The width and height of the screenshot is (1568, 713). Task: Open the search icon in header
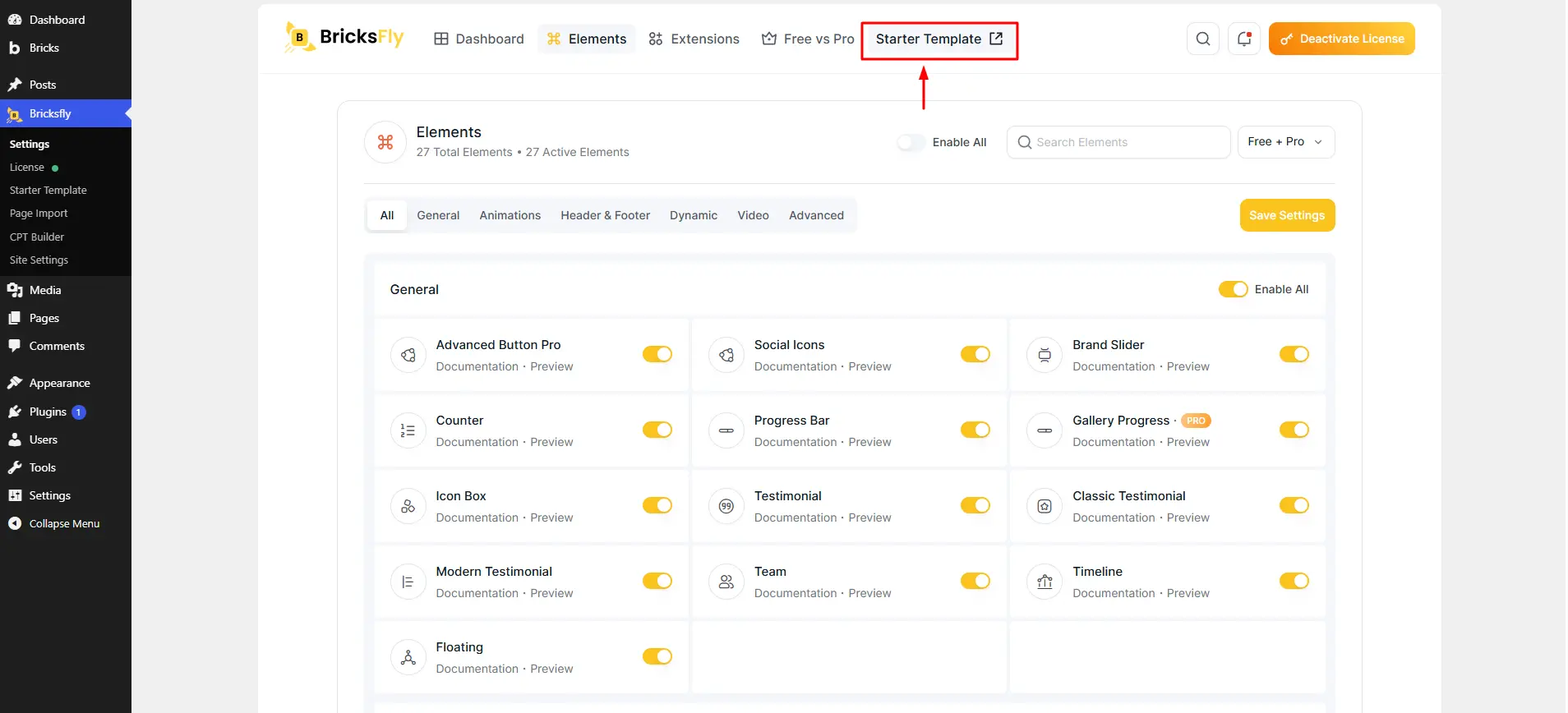[1203, 39]
